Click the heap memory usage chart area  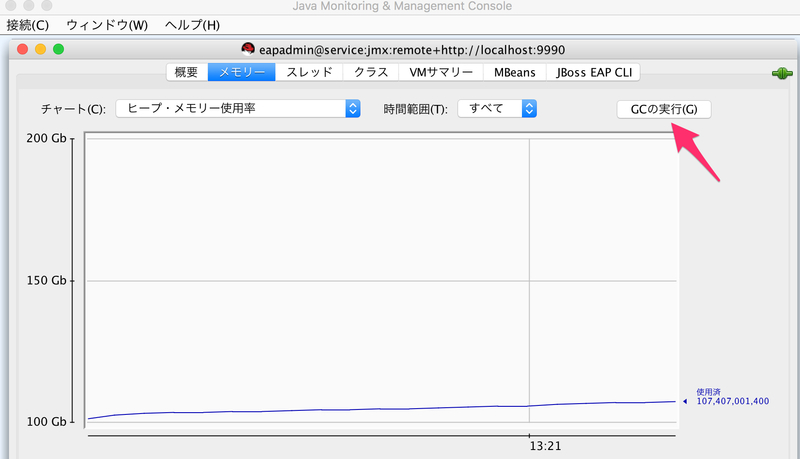click(x=381, y=280)
